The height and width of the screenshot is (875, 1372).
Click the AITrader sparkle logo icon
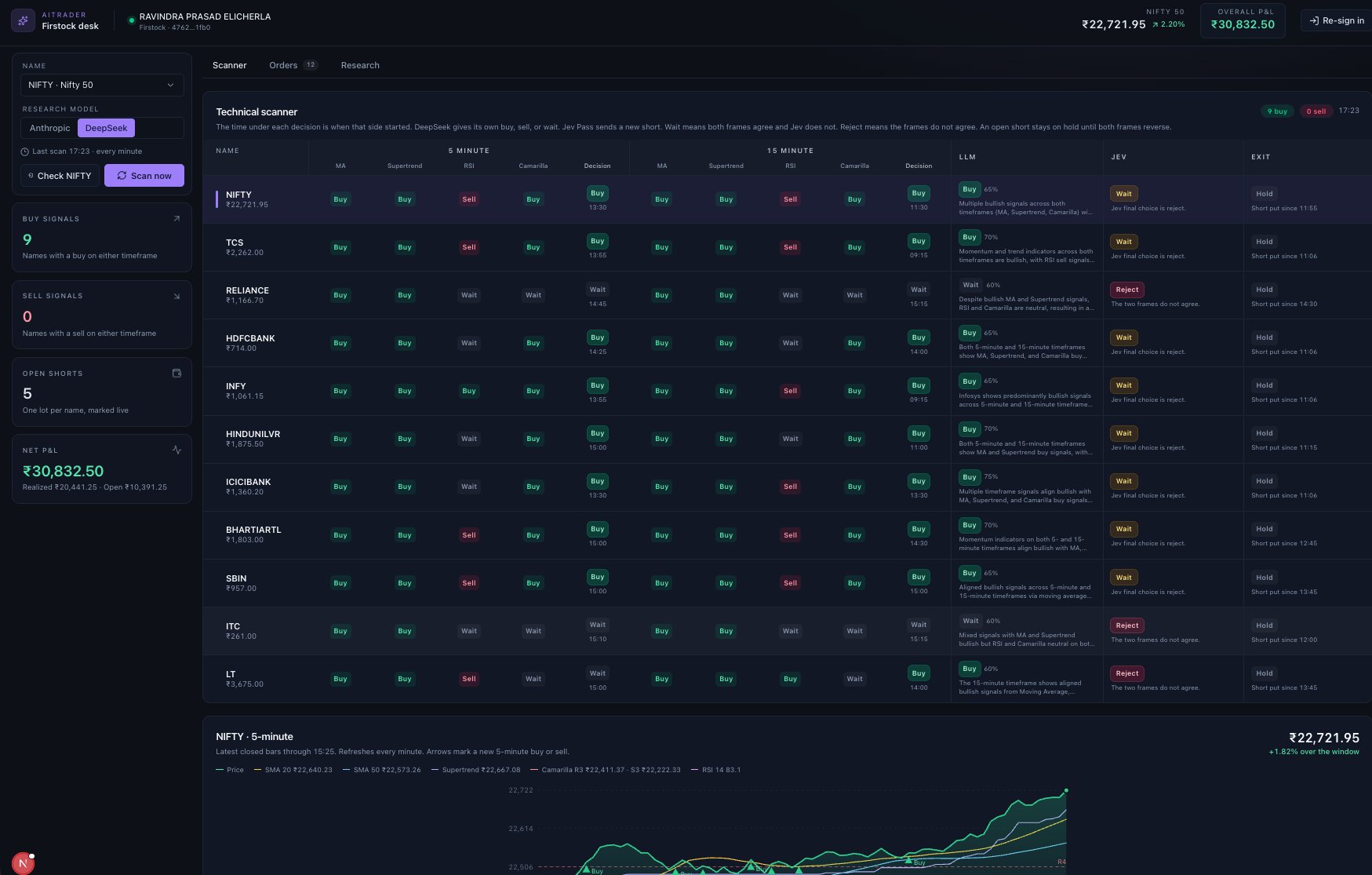coord(23,20)
